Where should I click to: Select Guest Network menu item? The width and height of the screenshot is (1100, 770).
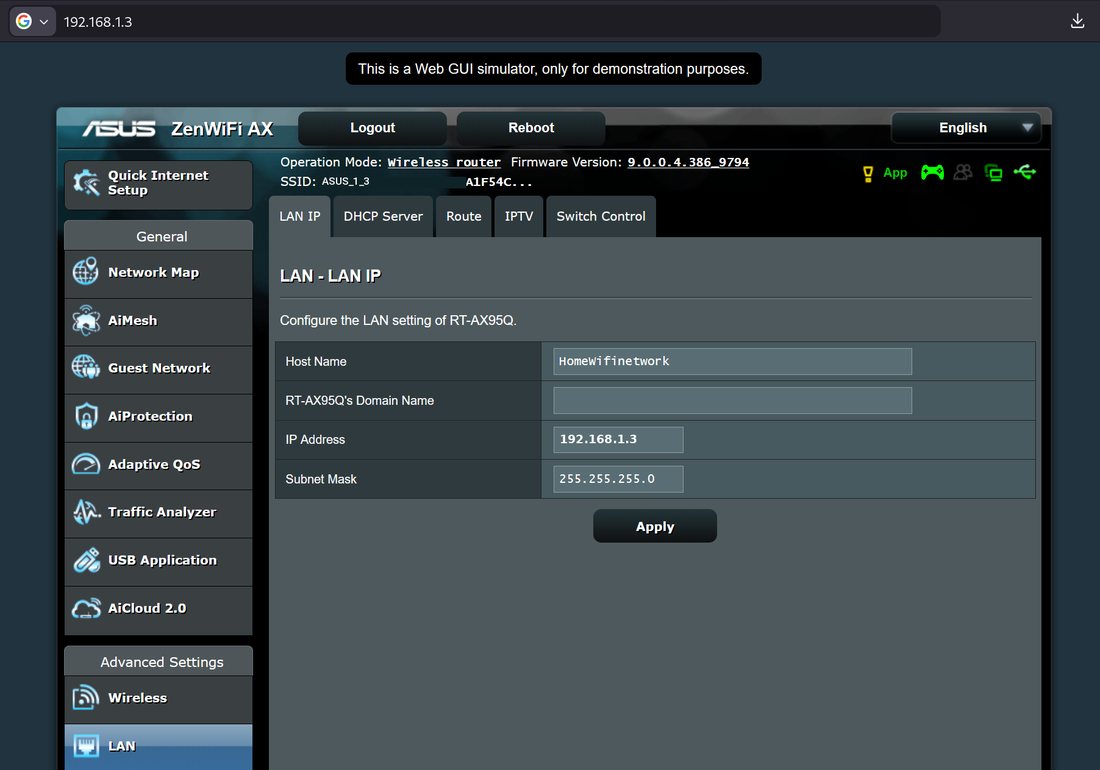coord(159,369)
